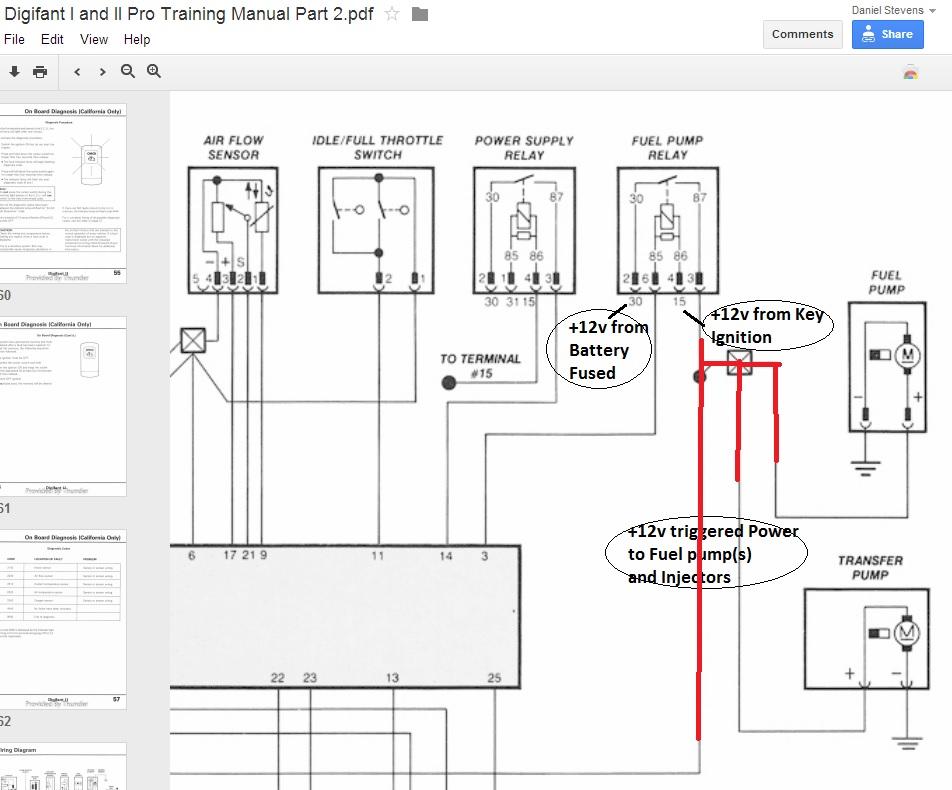Image resolution: width=952 pixels, height=790 pixels.
Task: Select the Wiring Diagram page thumbnail
Action: coord(63,766)
